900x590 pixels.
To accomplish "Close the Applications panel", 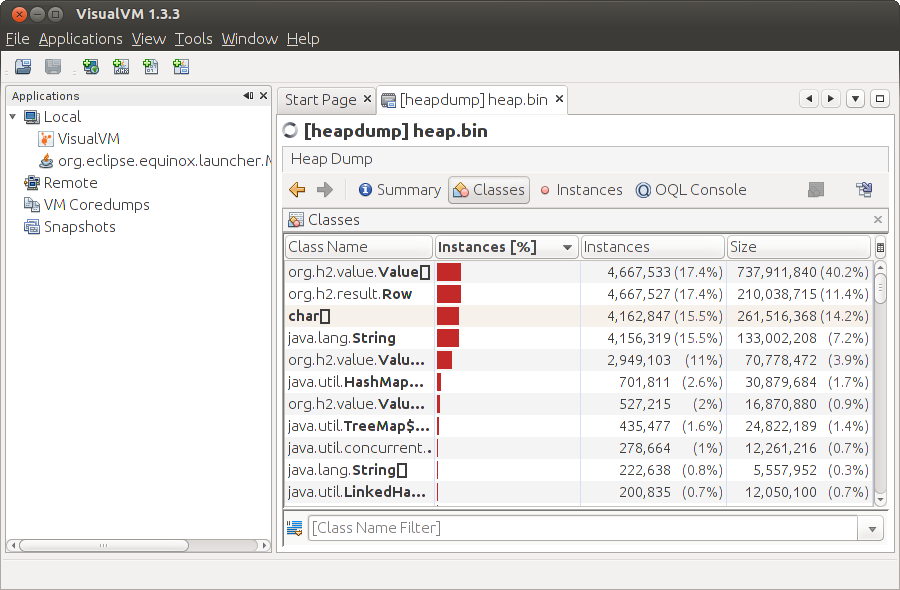I will [x=263, y=96].
